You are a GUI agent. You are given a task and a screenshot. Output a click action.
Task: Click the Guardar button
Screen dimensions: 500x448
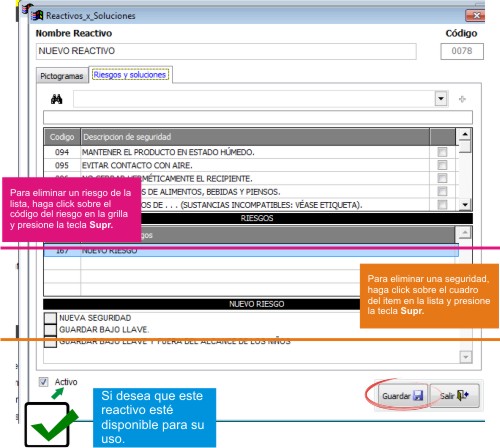coord(403,396)
